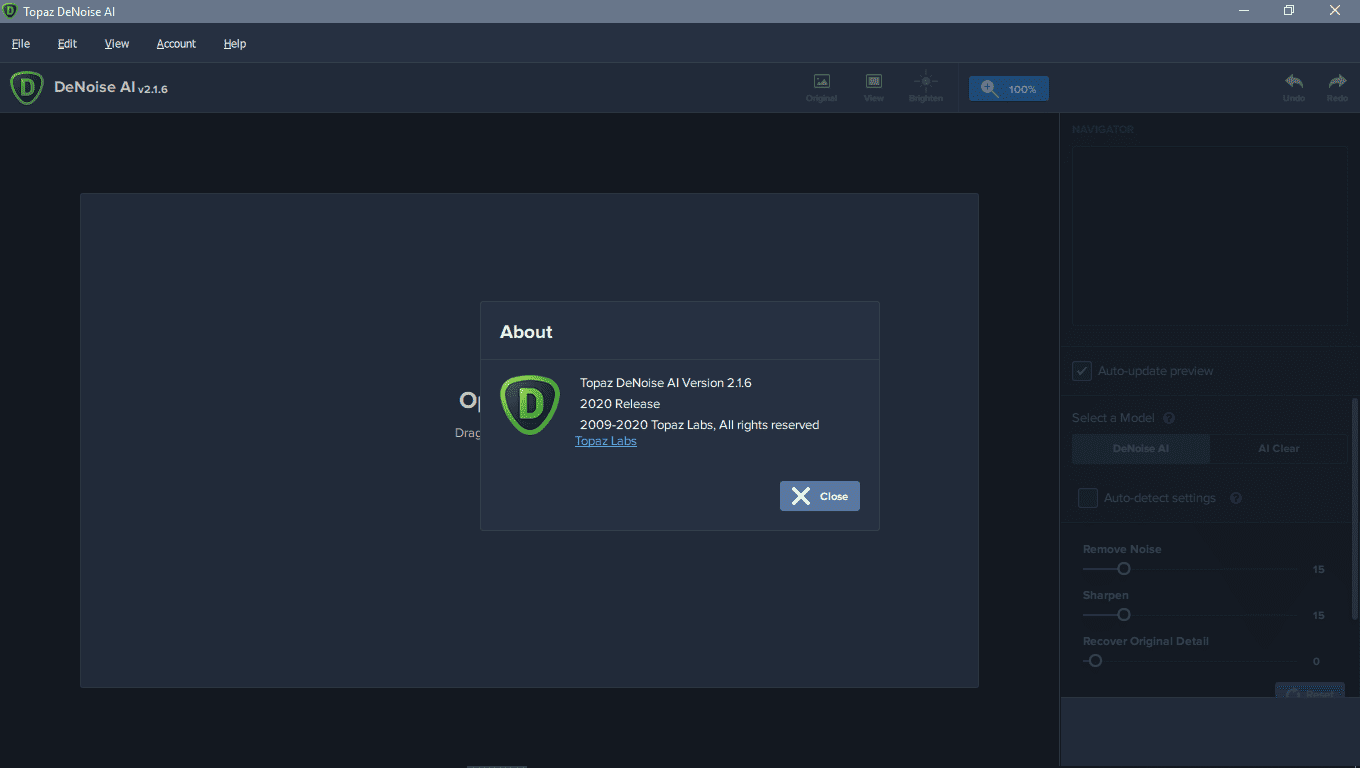Viewport: 1360px width, 768px height.
Task: Click the Remove Noise value 15
Action: [x=1318, y=570]
